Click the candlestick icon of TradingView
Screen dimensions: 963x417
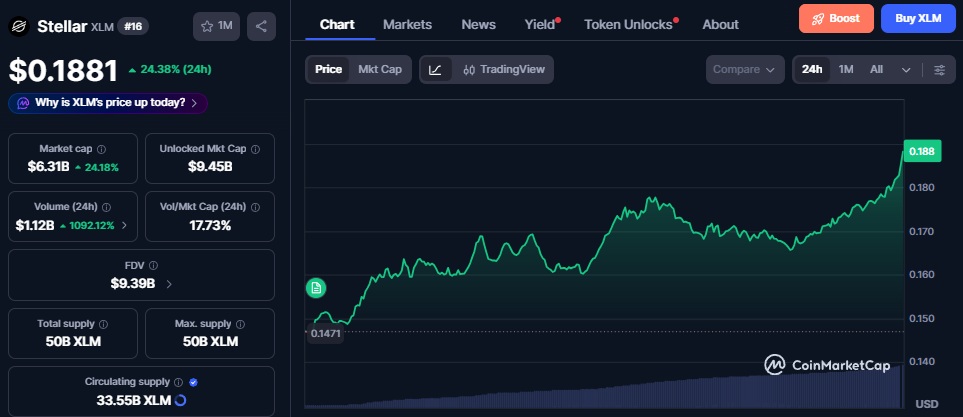(x=469, y=69)
